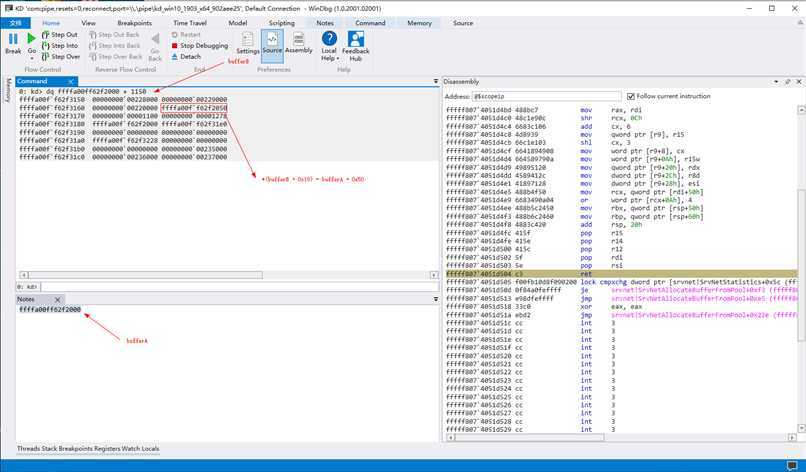Click the lock cmpxchg instruction line

tap(621, 282)
